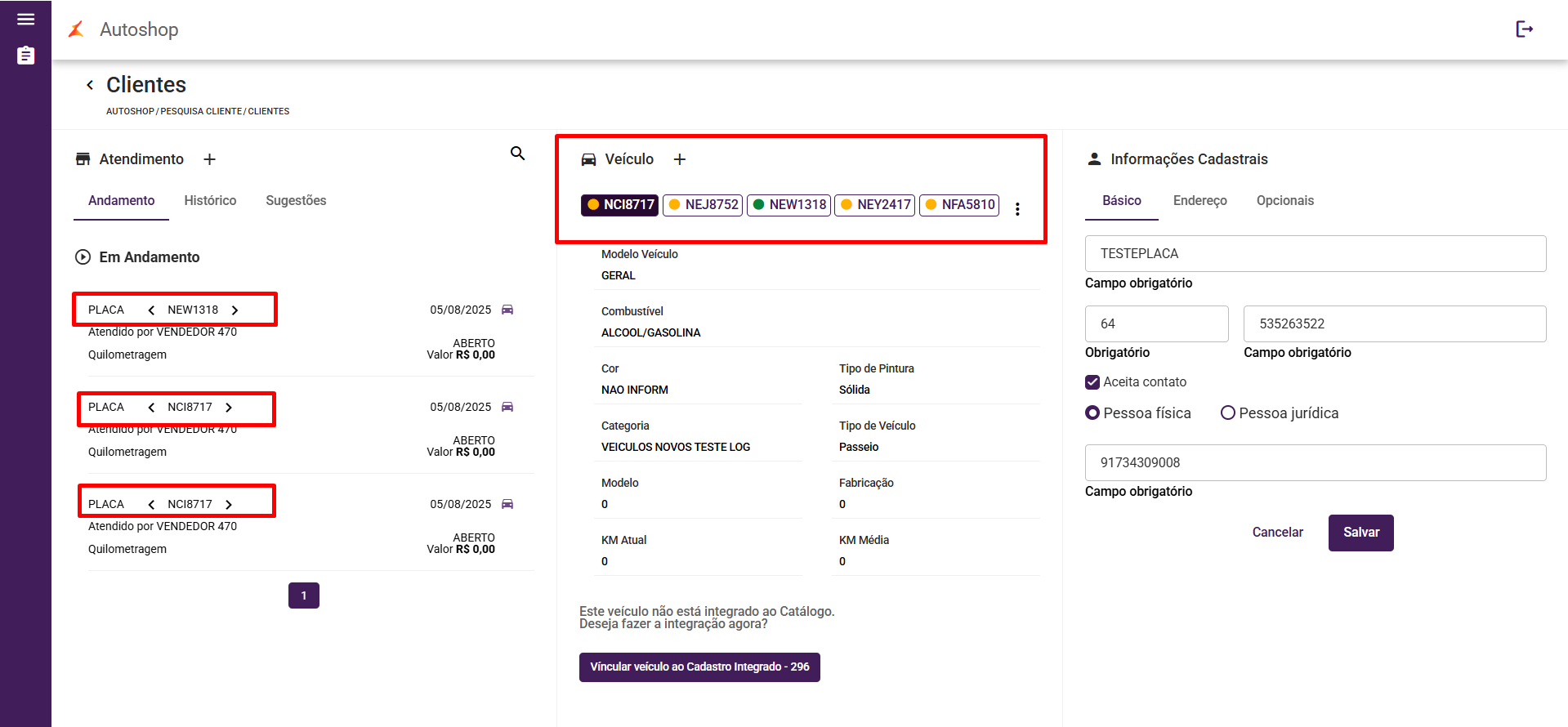This screenshot has height=727, width=1568.
Task: Click the TESTEPLACA name input field
Action: (x=1315, y=254)
